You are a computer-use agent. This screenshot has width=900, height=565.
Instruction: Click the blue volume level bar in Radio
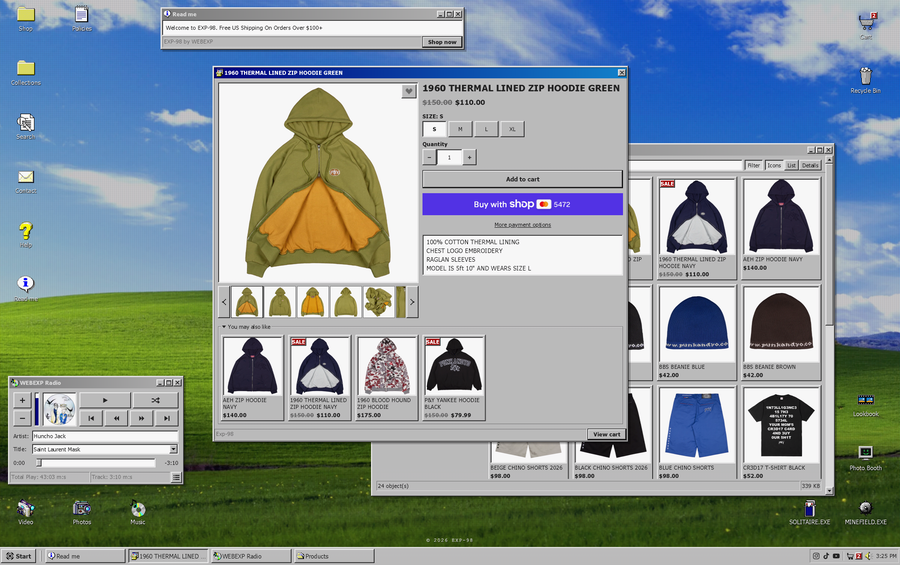coord(37,409)
